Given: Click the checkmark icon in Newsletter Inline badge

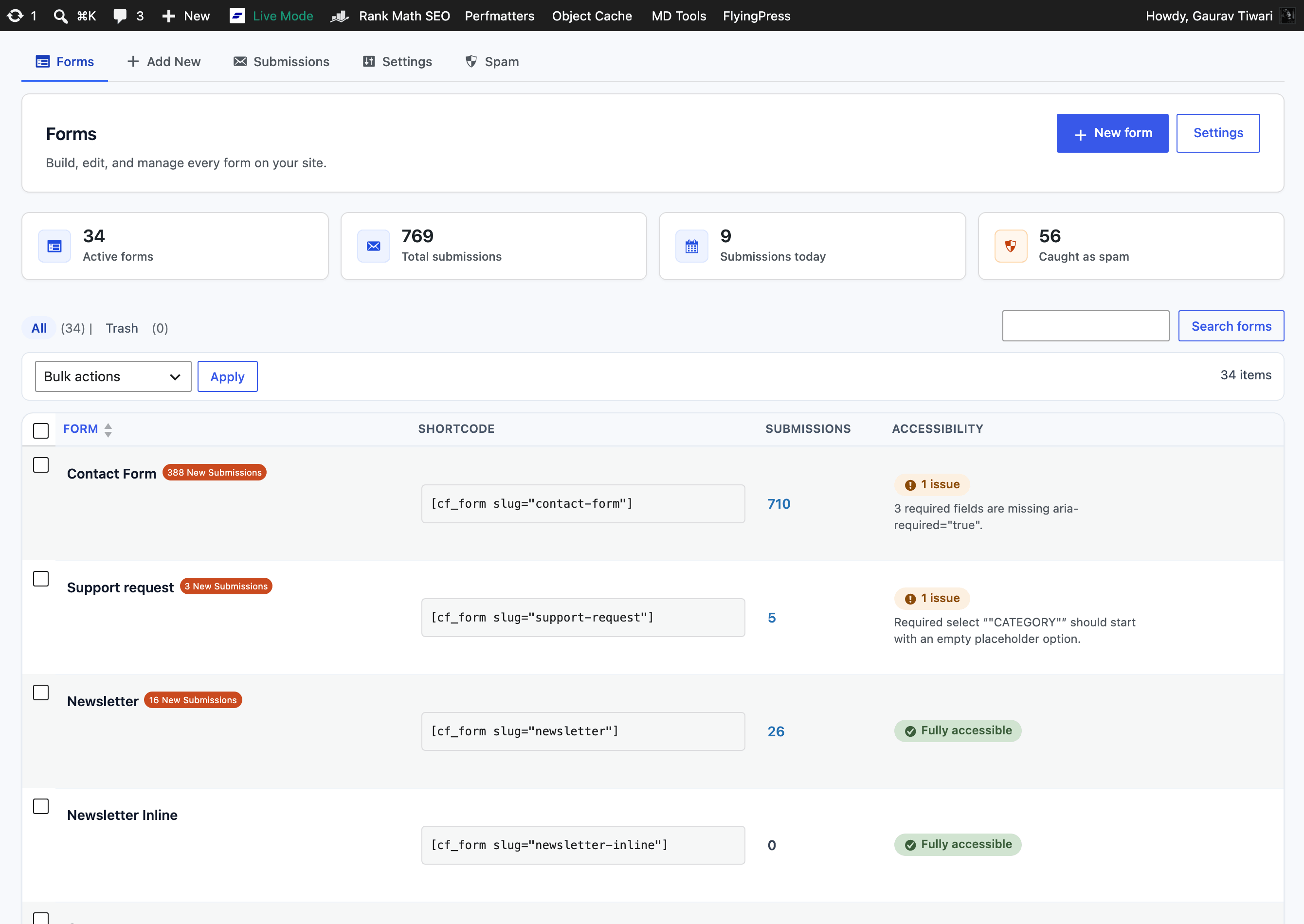Looking at the screenshot, I should (x=910, y=845).
